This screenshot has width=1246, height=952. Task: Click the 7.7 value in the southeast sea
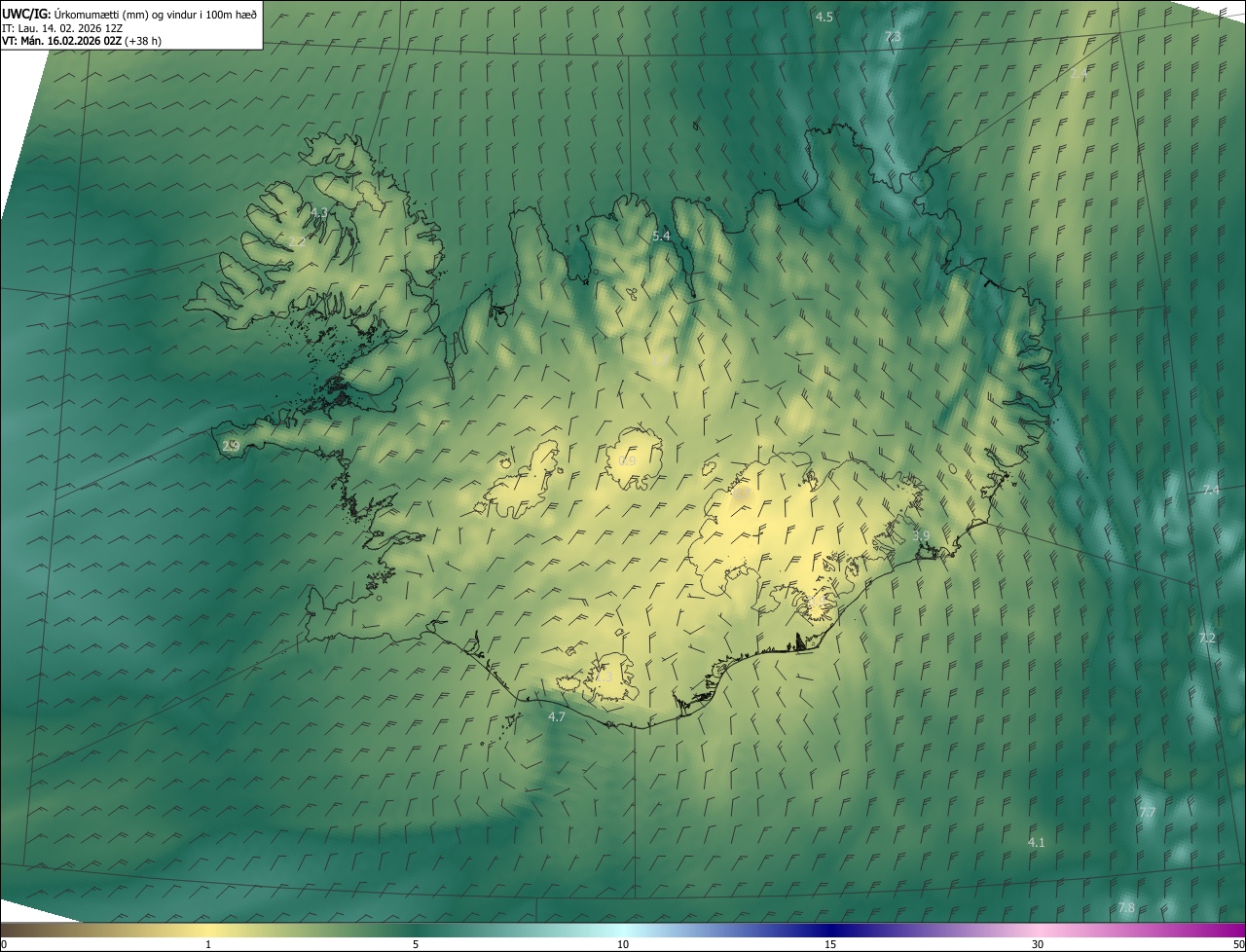click(1148, 812)
